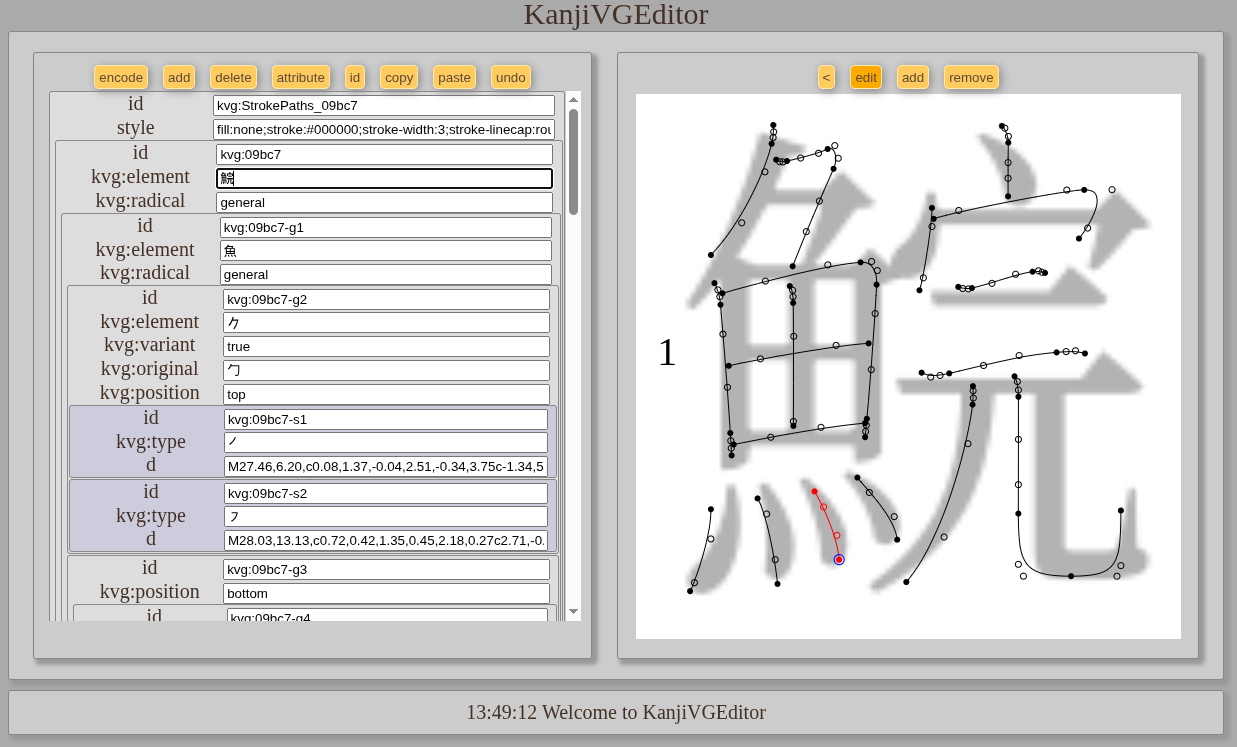
Task: Edit kvg:radical field under kvg:09bc7-g1
Action: pyautogui.click(x=386, y=274)
